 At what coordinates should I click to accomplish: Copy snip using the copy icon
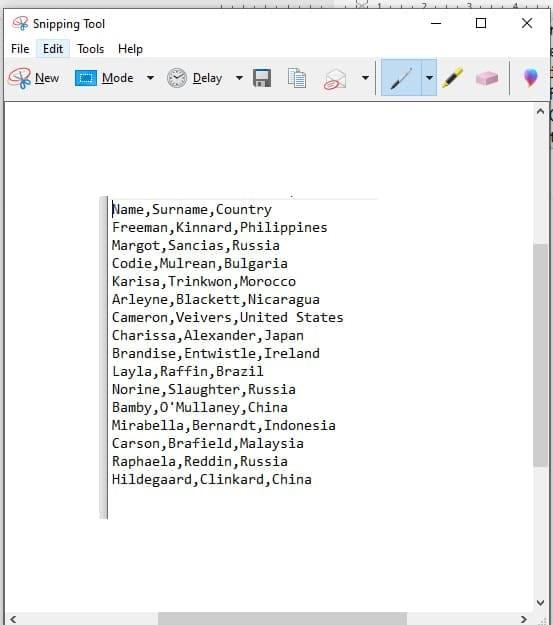click(297, 78)
